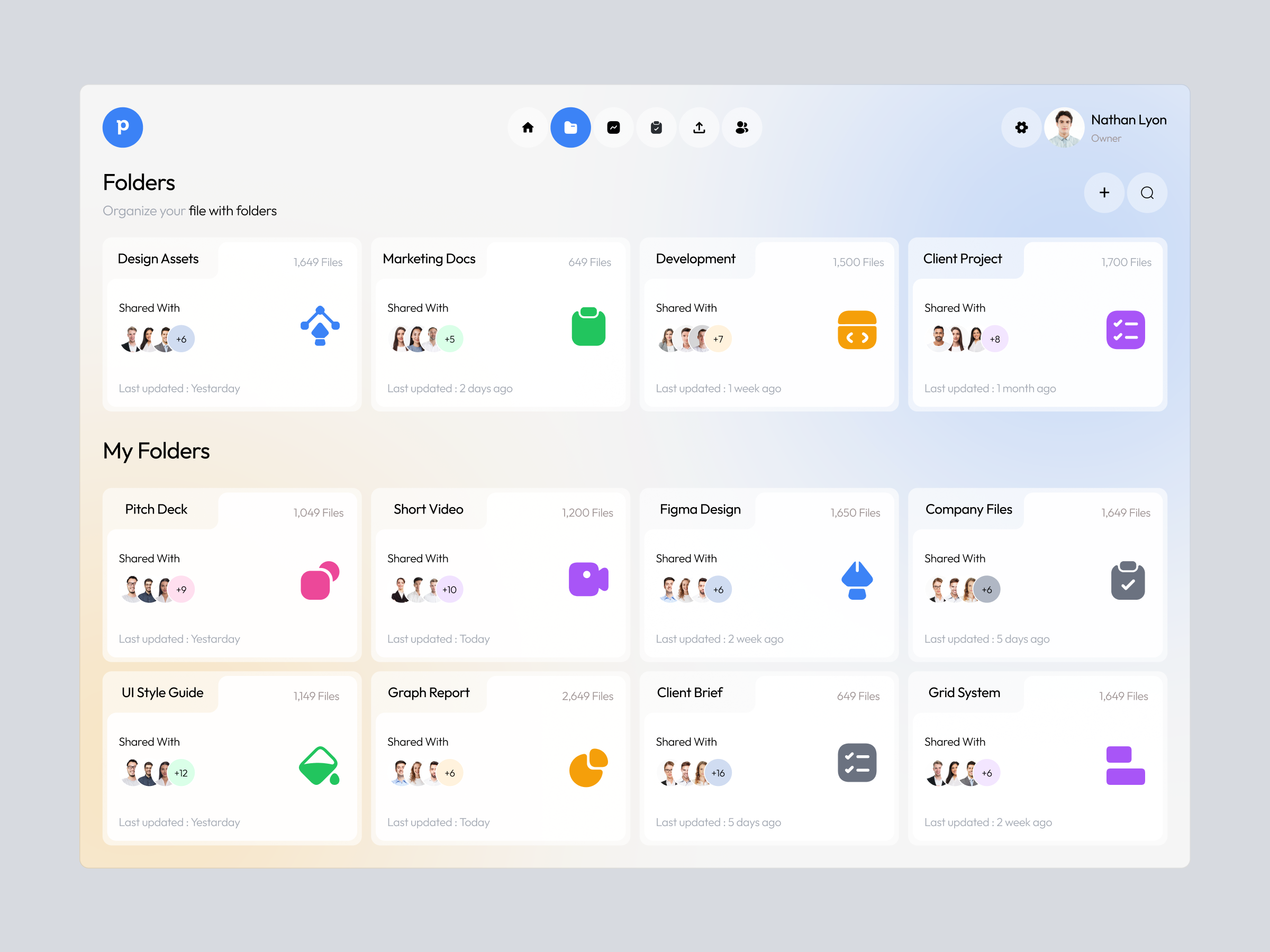1270x952 pixels.
Task: Click Nathan Lyon's profile avatar
Action: point(1064,127)
